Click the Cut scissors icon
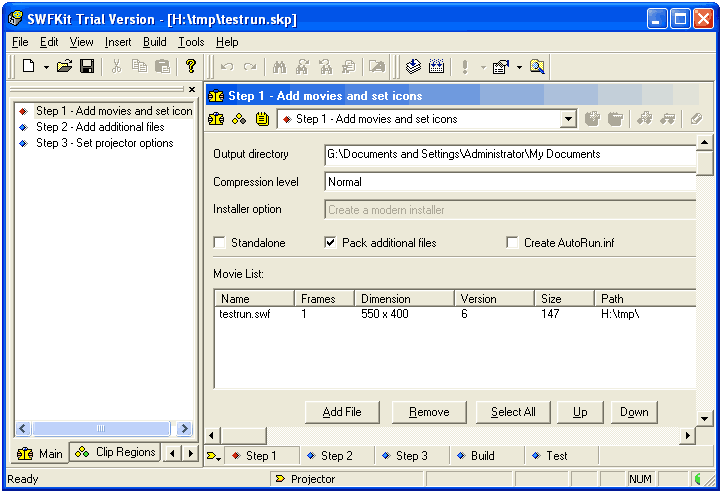Image resolution: width=724 pixels, height=494 pixels. pyautogui.click(x=116, y=66)
